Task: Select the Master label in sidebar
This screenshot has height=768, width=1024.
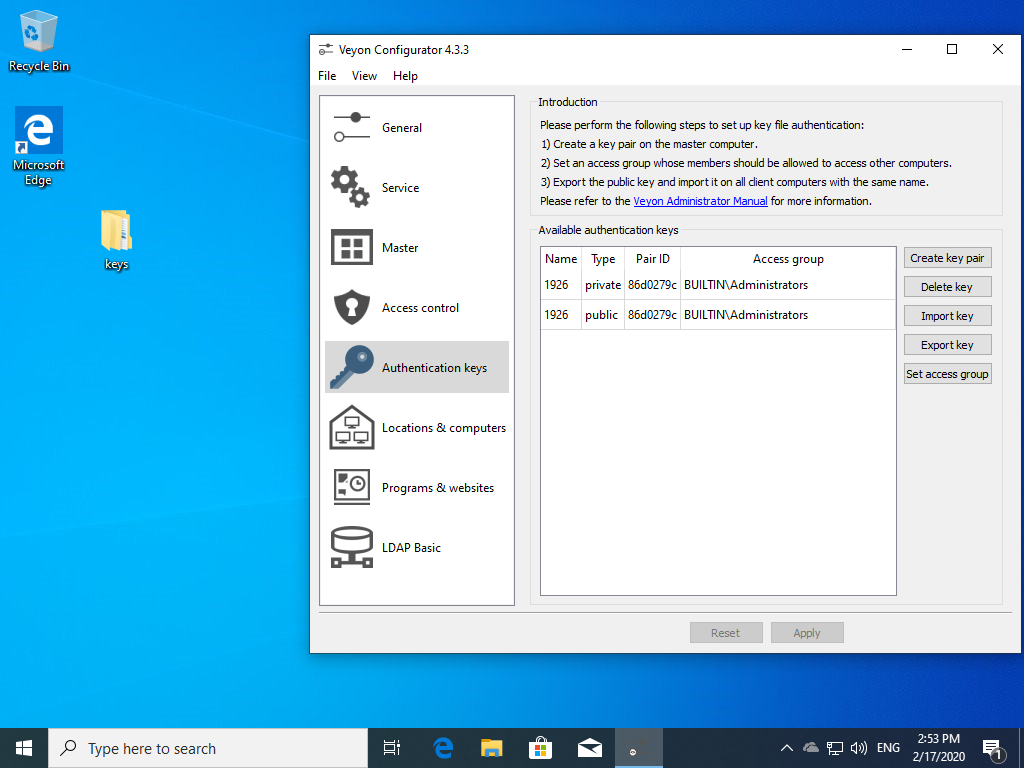Action: (x=400, y=248)
